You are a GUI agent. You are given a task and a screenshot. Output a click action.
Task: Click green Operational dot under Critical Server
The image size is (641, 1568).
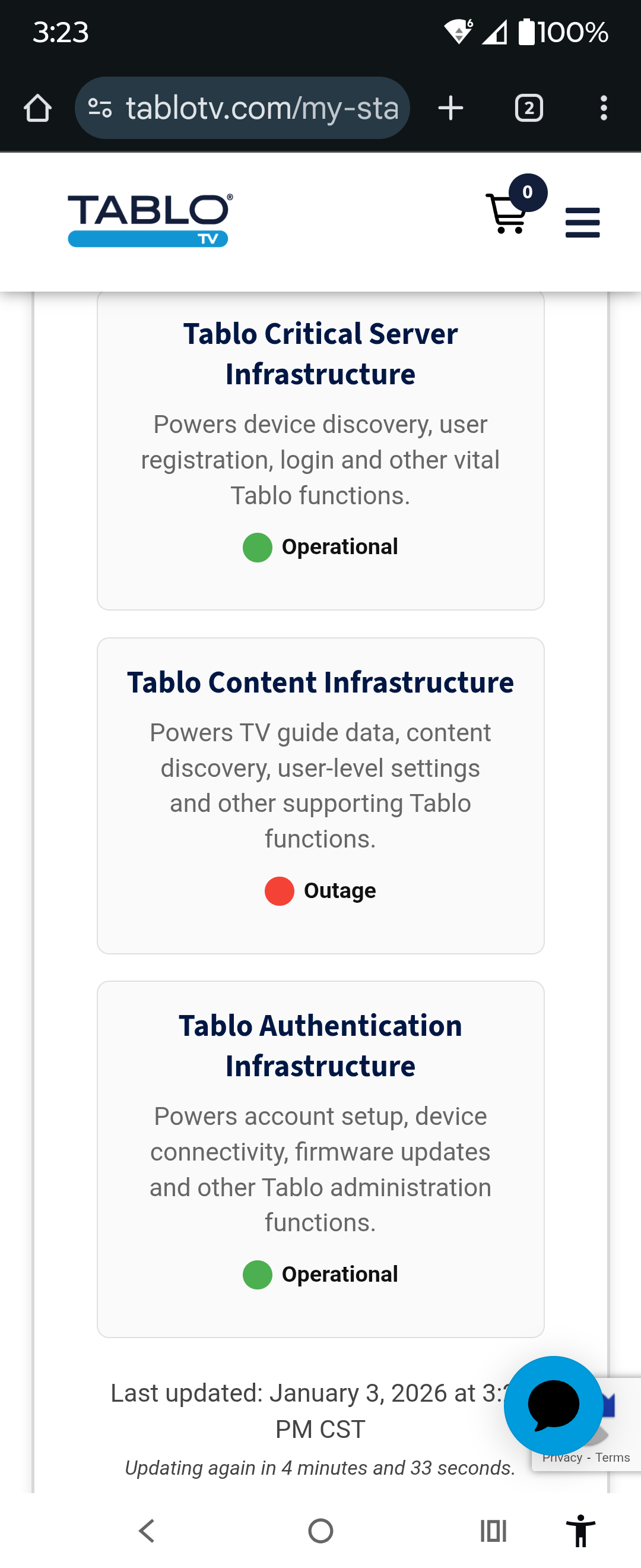click(x=257, y=547)
